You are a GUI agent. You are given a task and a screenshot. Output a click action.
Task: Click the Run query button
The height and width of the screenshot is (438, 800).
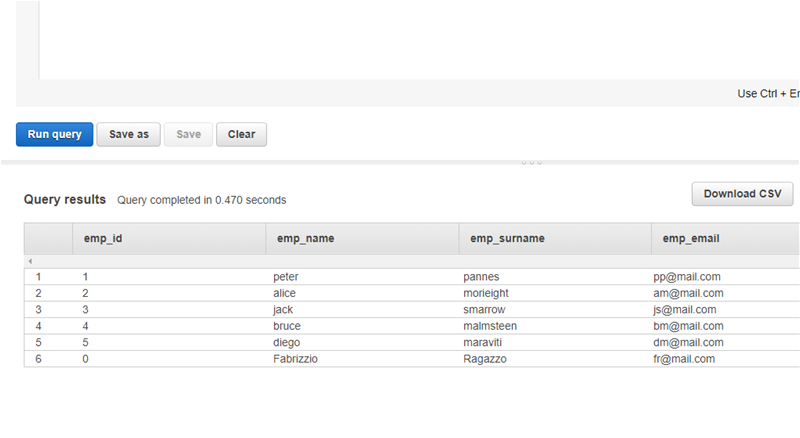click(x=55, y=134)
